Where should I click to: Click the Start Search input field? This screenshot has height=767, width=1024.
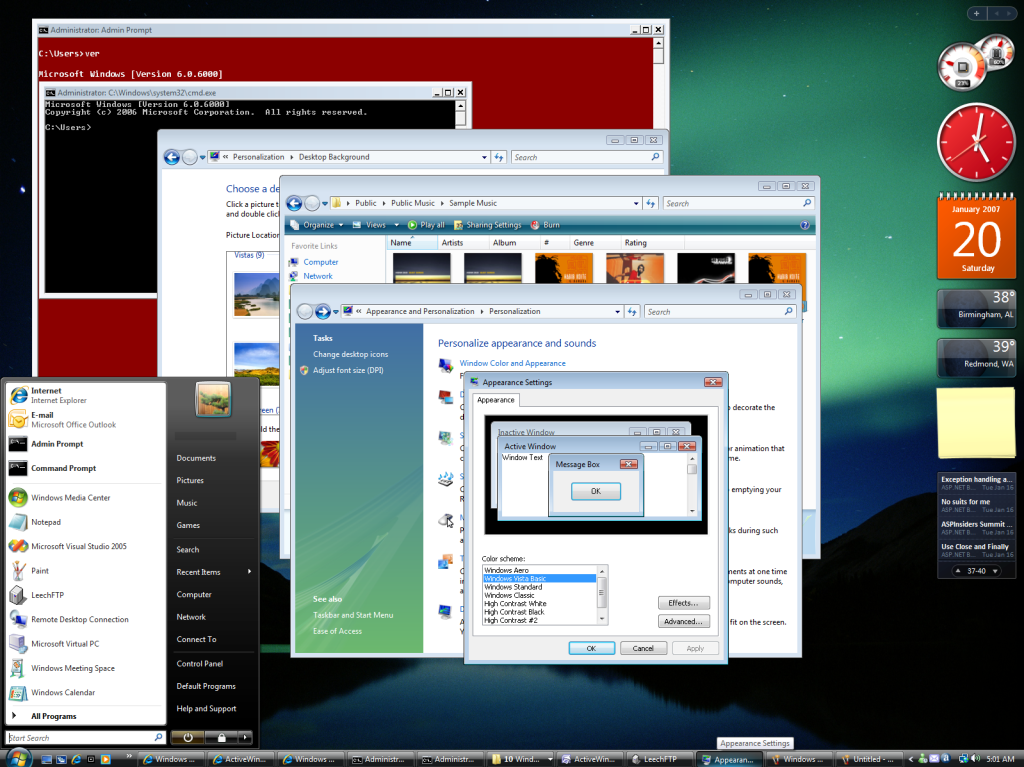[80, 738]
